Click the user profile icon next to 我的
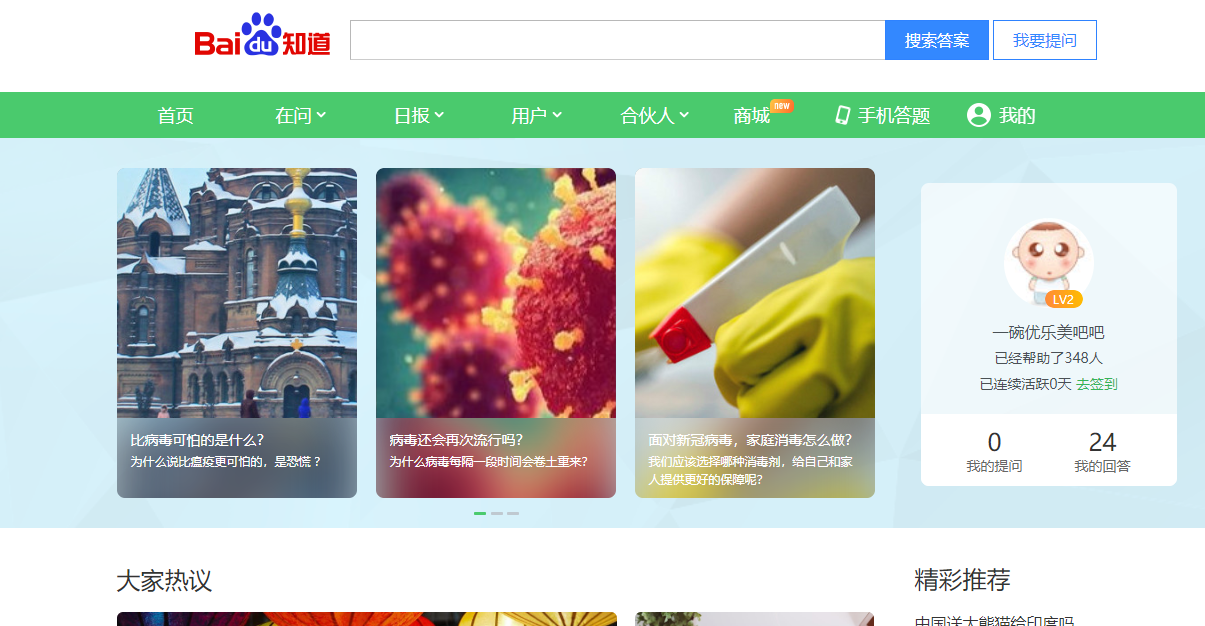The height and width of the screenshot is (626, 1205). (x=977, y=115)
